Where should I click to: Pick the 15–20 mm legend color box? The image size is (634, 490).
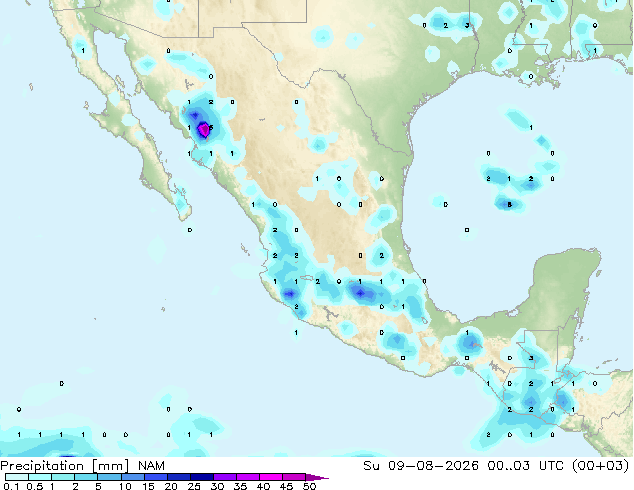point(155,477)
